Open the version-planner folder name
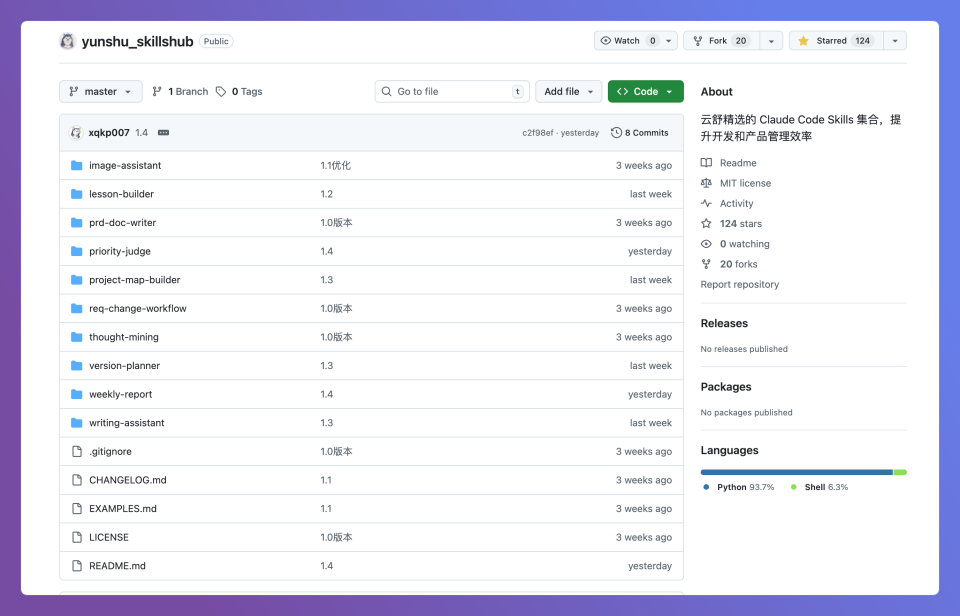The height and width of the screenshot is (616, 960). tap(124, 366)
